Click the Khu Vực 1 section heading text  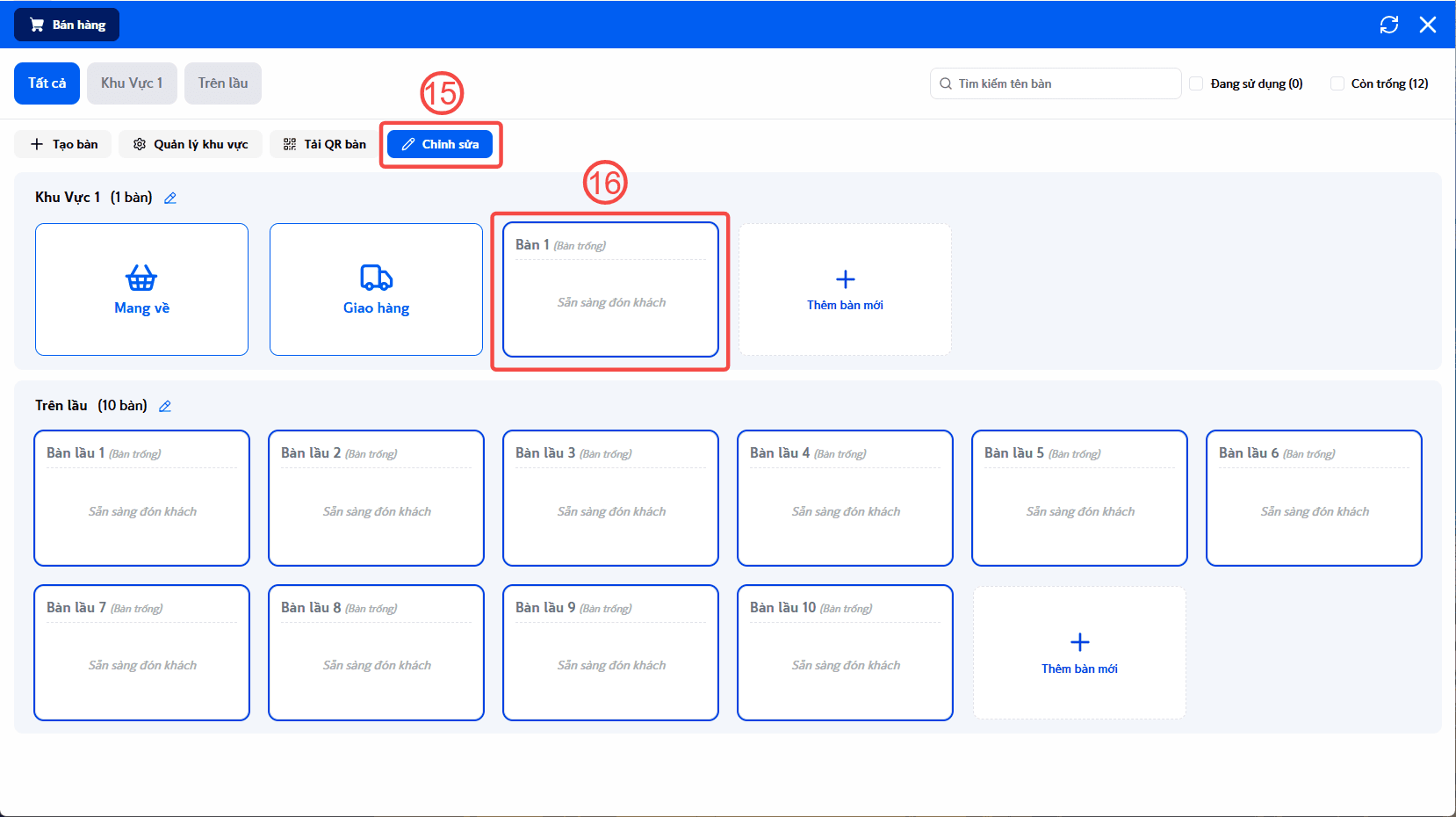(x=68, y=198)
